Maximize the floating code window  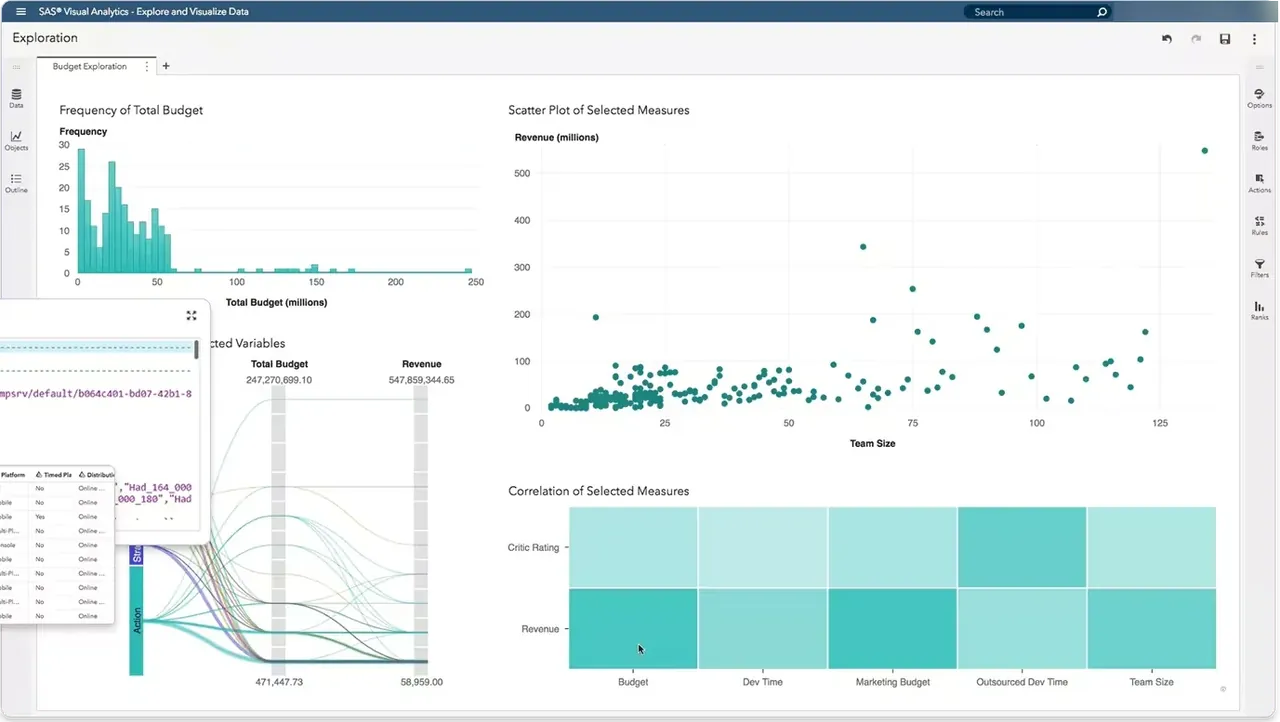coord(191,315)
